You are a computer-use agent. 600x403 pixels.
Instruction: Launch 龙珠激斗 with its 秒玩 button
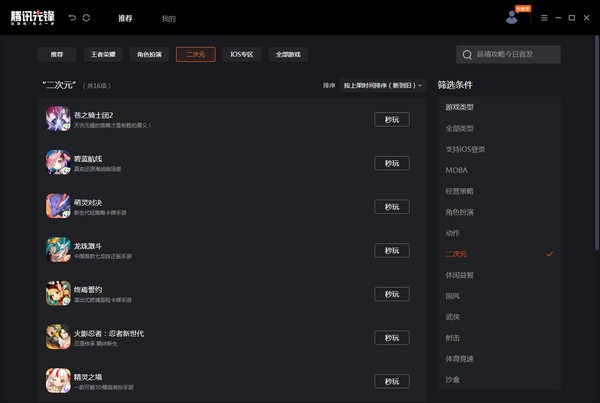(392, 250)
